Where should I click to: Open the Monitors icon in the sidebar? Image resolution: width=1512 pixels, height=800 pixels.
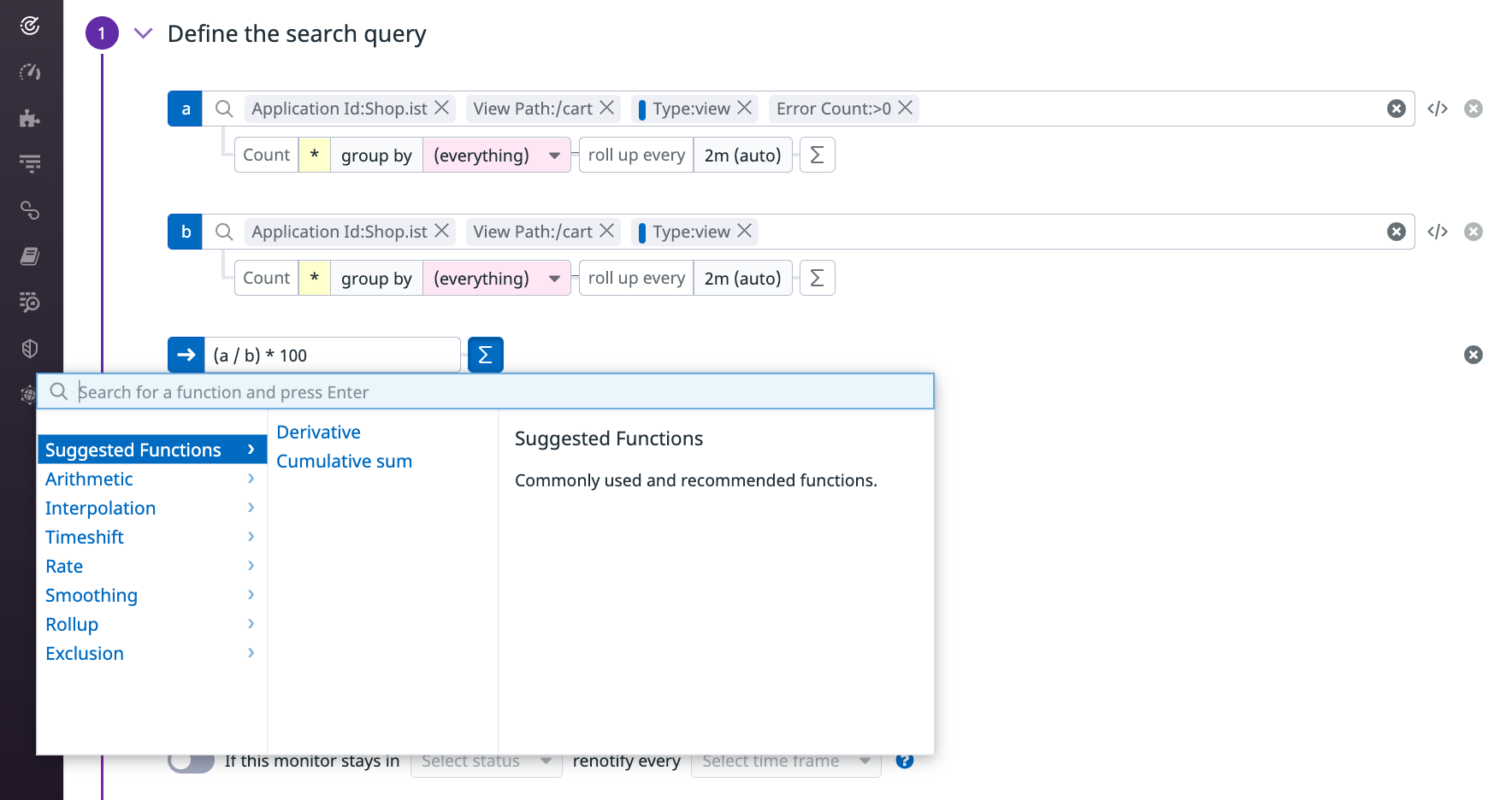coord(30,26)
